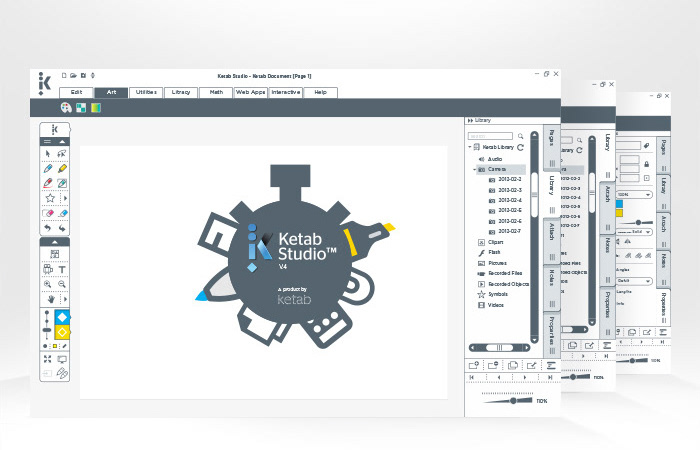Click the open folder icon in title bar
Viewport: 700px width, 450px height.
tap(73, 75)
